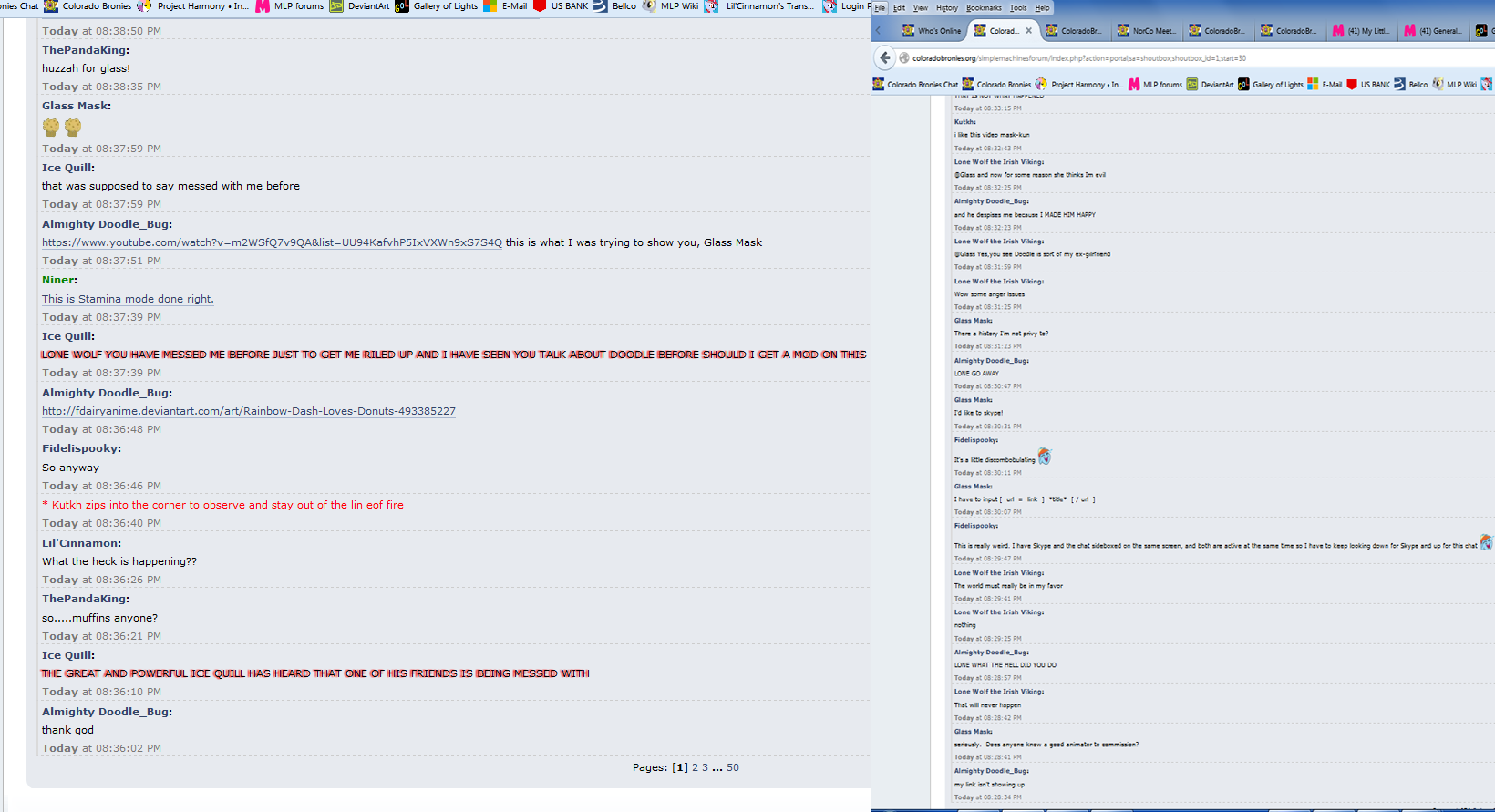This screenshot has height=812, width=1495.
Task: Open the US BANK bookmark in right window
Action: pyautogui.click(x=1367, y=85)
